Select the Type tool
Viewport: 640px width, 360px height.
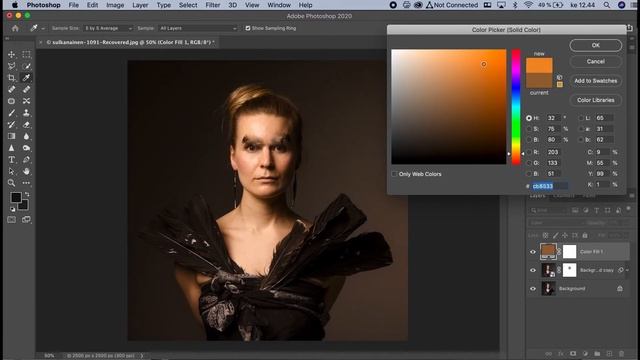(x=11, y=160)
